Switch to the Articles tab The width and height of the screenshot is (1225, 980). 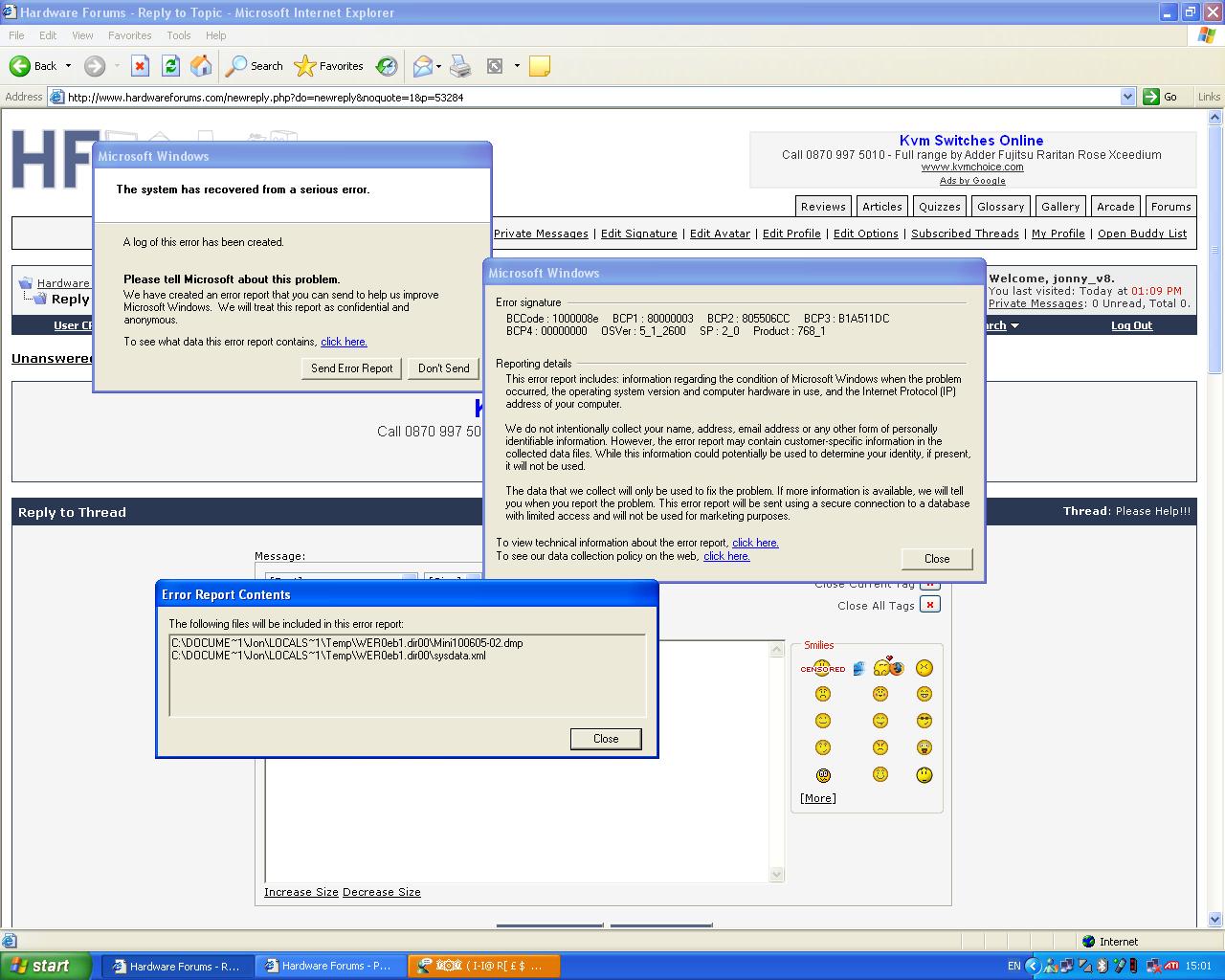pos(881,207)
